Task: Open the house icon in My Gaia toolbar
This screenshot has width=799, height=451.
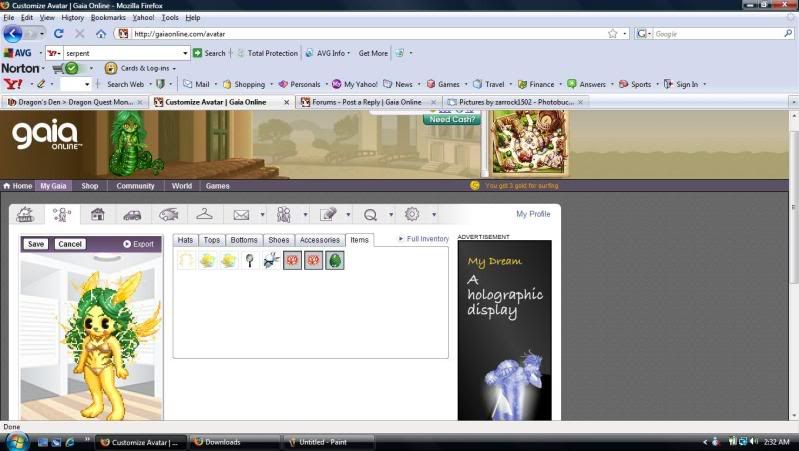Action: (x=97, y=215)
